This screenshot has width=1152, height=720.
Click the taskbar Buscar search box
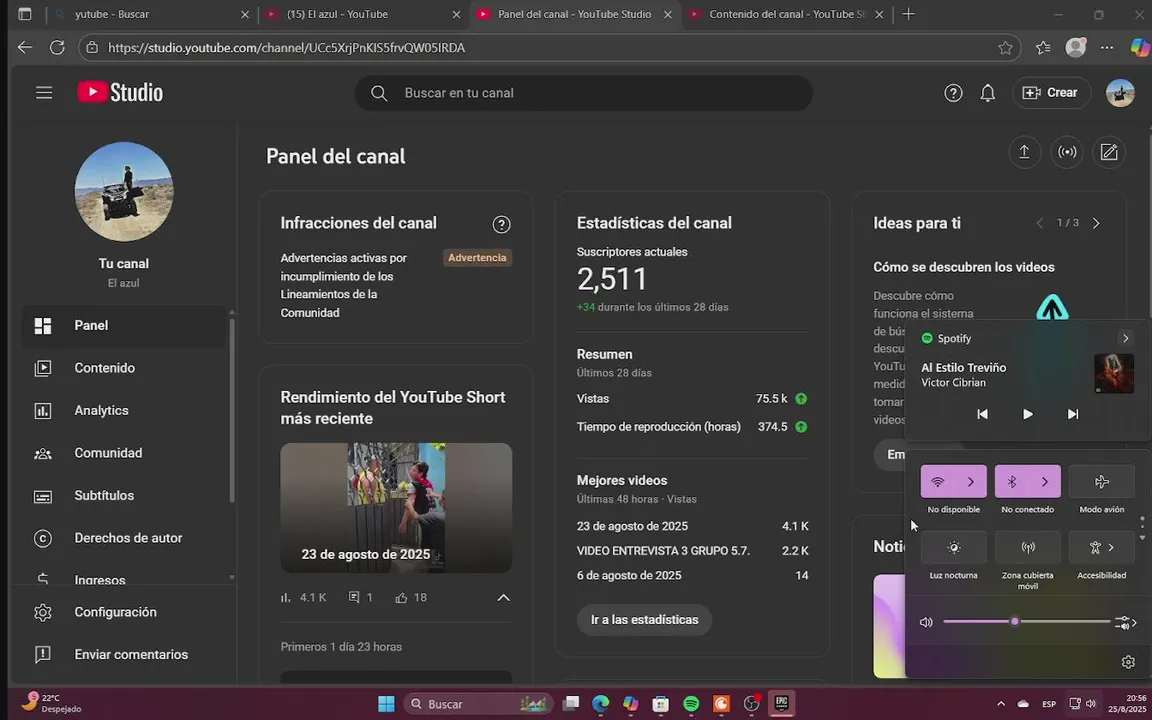click(x=479, y=704)
